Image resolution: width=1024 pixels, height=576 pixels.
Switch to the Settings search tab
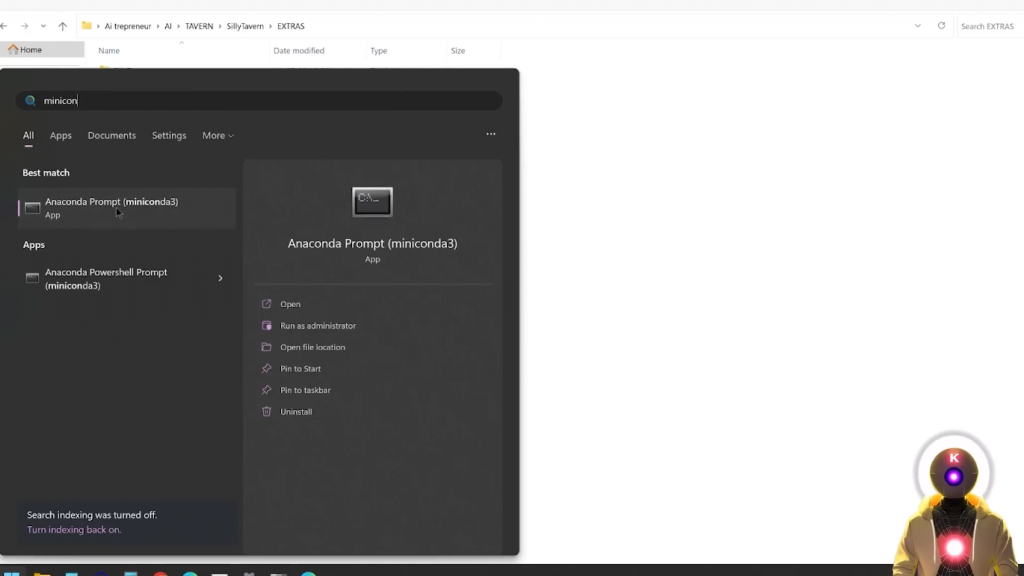pos(169,135)
